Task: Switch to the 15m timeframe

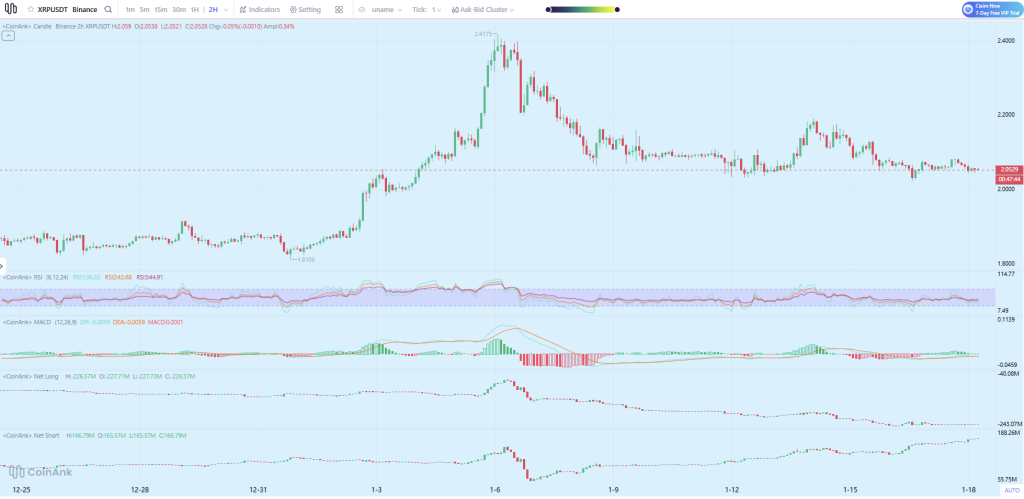Action: pos(161,9)
